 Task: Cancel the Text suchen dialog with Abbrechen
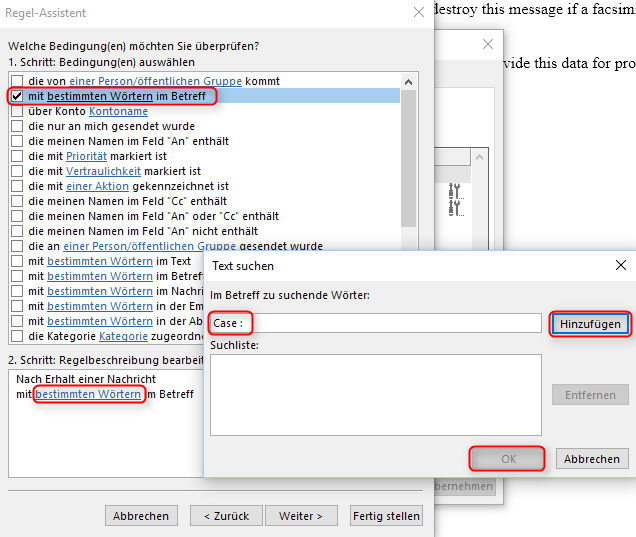click(x=592, y=459)
